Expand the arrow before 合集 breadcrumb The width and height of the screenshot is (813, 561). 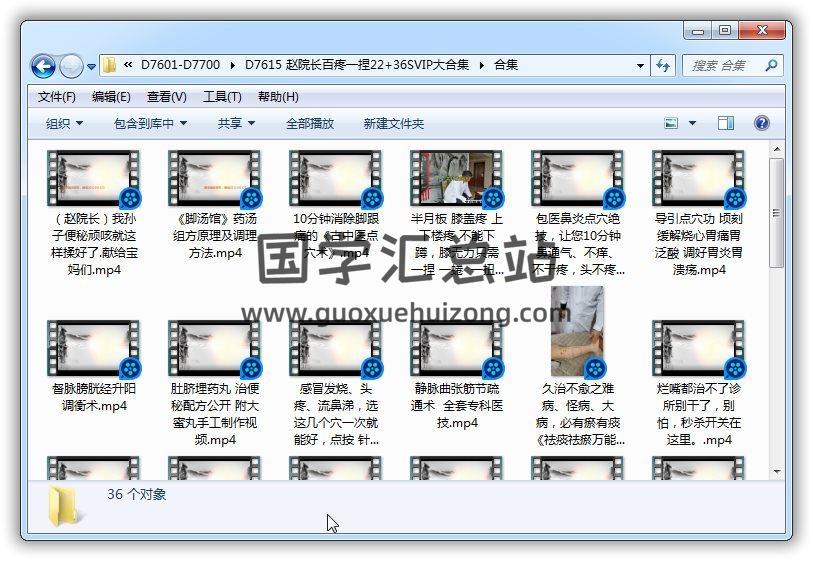click(482, 65)
